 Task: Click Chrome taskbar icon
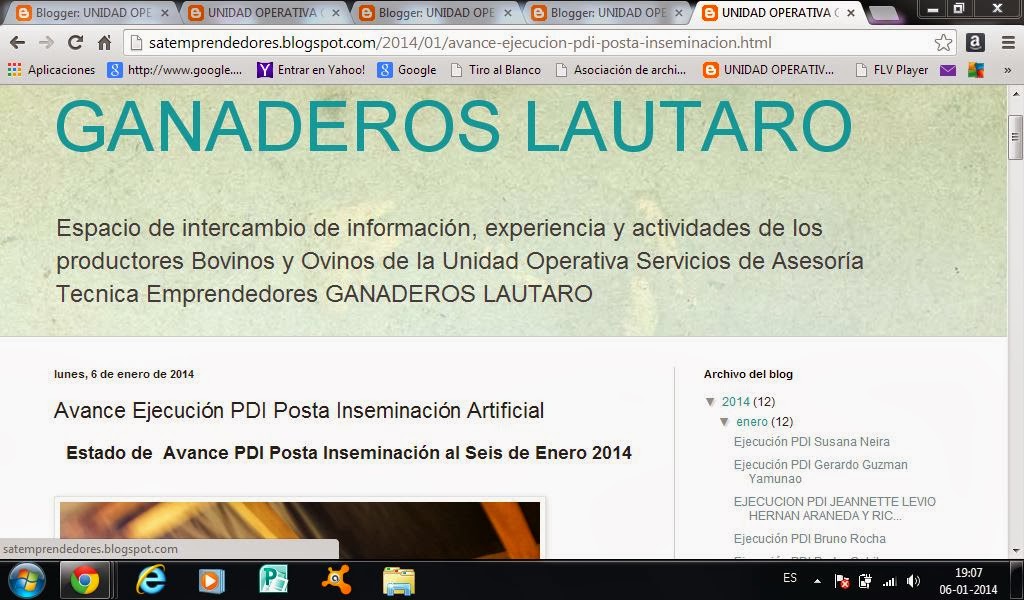coord(85,580)
